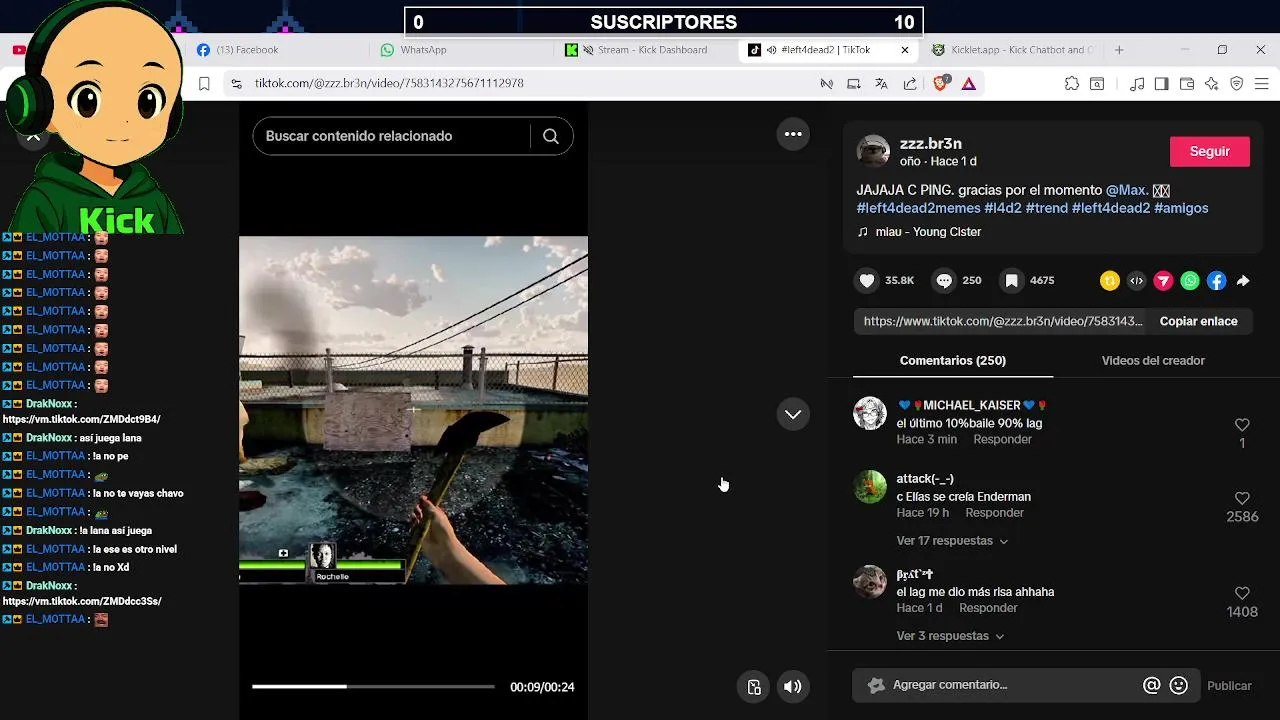Click the search magnifier icon
Screen dimensions: 1280x720
coord(551,136)
